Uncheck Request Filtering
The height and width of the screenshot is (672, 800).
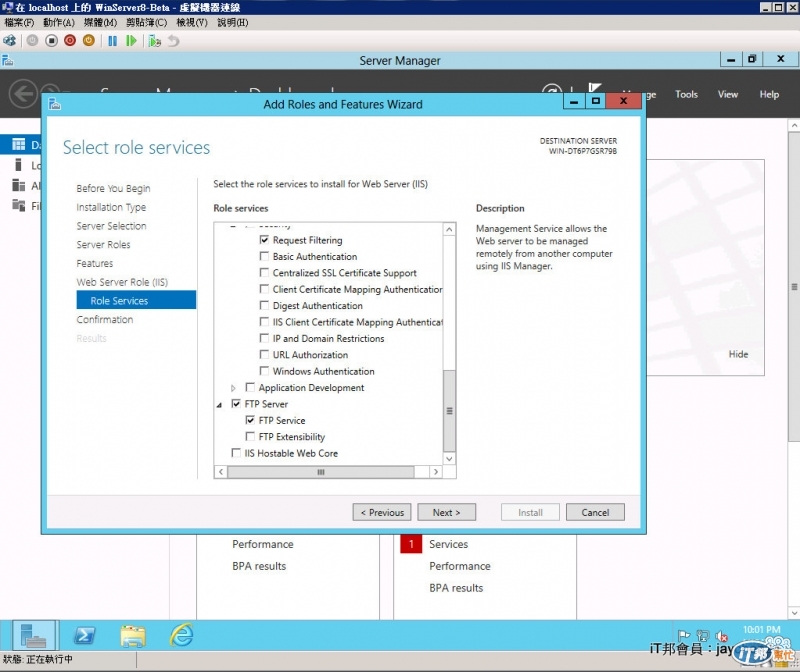click(x=264, y=240)
